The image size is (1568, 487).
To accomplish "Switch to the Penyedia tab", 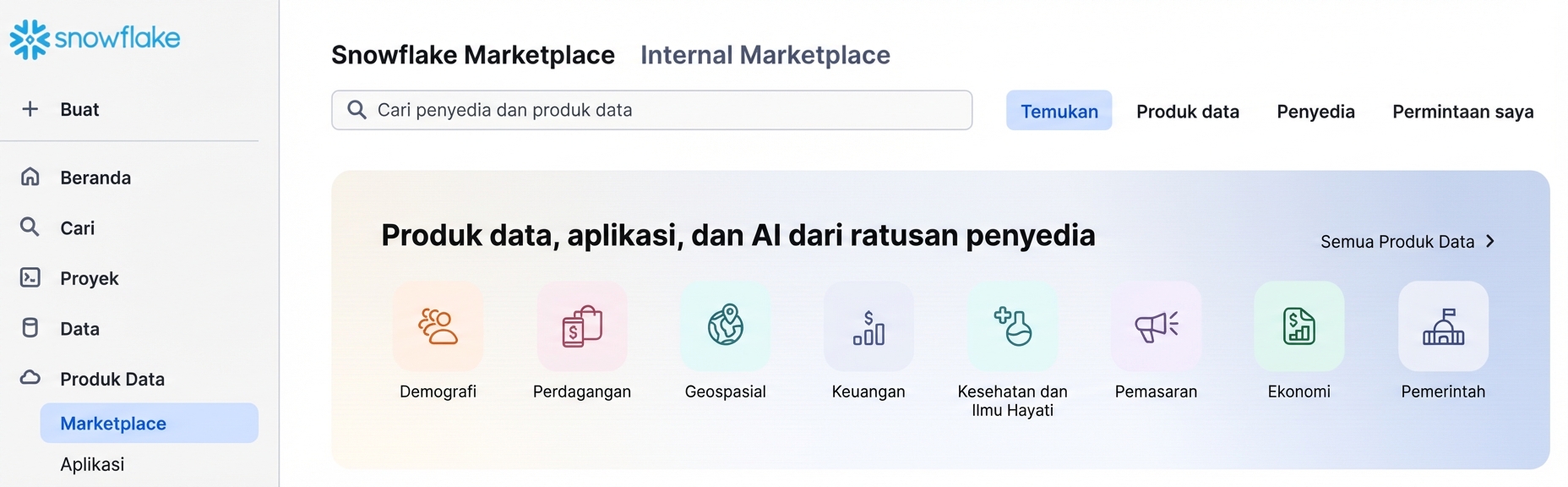I will [1315, 112].
